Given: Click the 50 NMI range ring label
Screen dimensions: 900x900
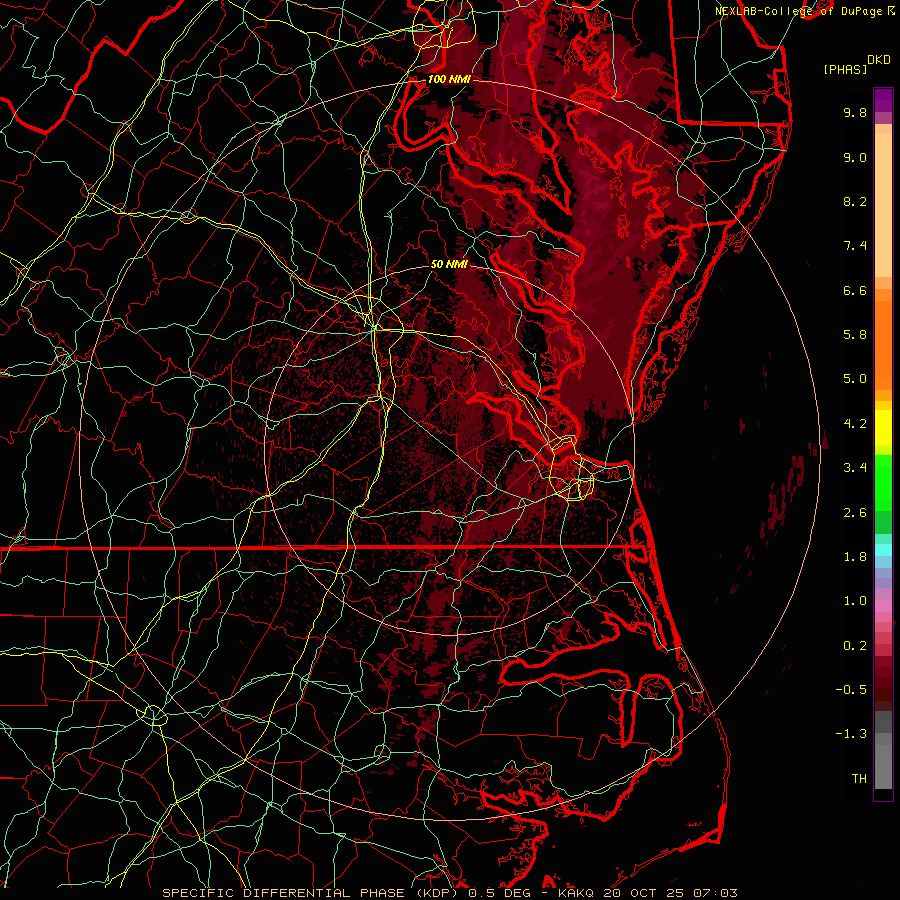Looking at the screenshot, I should click(449, 264).
